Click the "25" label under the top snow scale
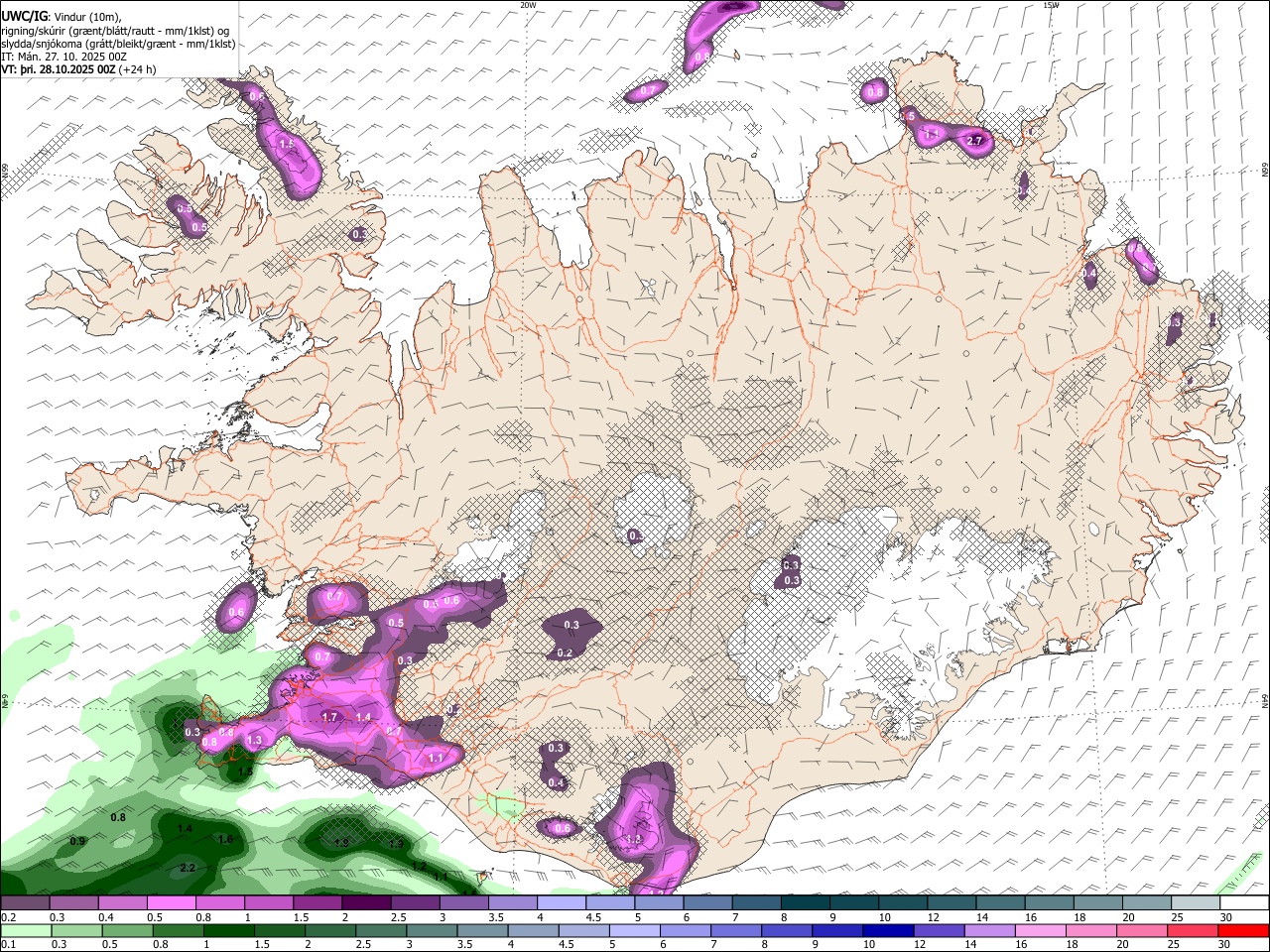1270x952 pixels. pos(1178,917)
